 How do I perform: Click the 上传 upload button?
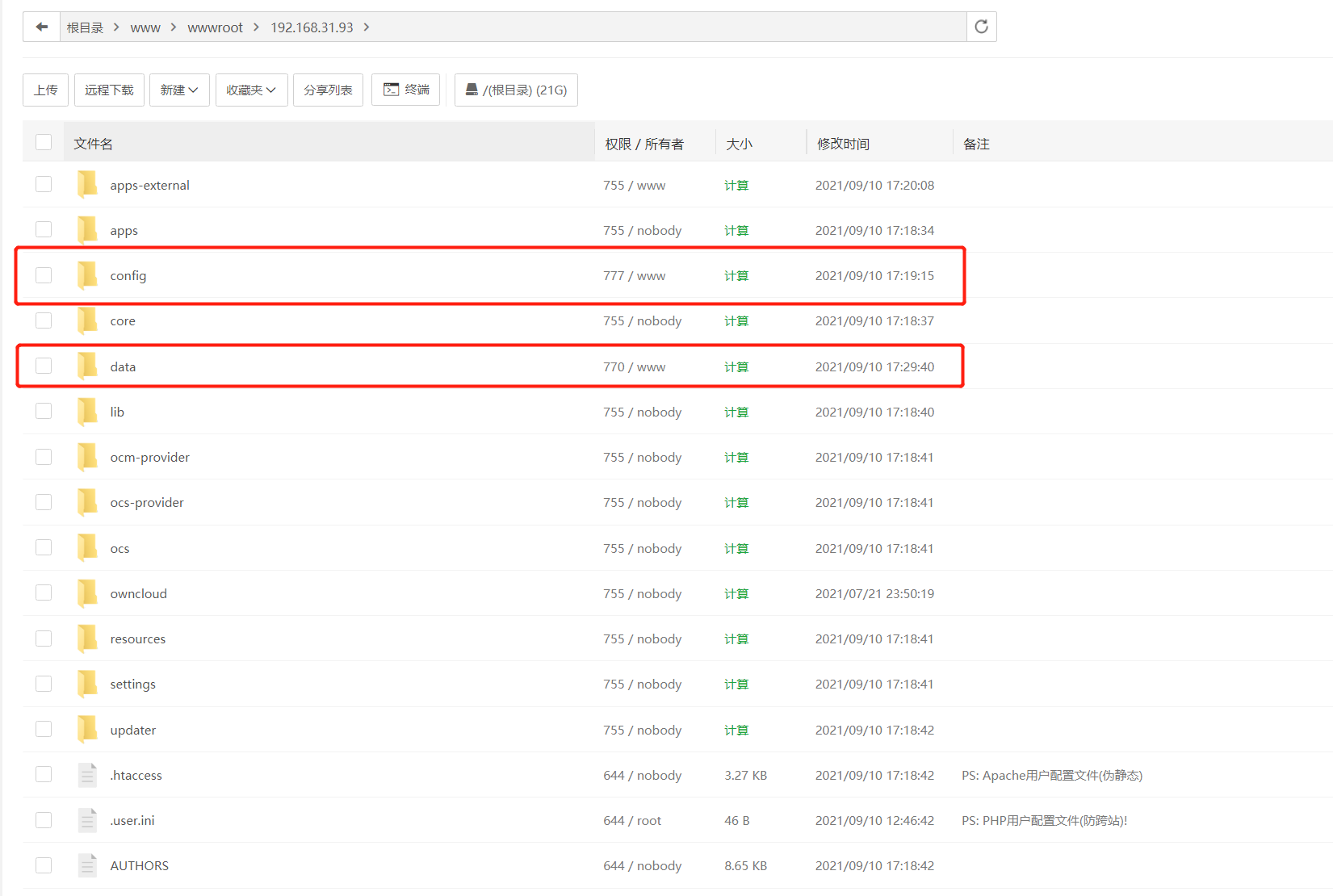pos(45,90)
